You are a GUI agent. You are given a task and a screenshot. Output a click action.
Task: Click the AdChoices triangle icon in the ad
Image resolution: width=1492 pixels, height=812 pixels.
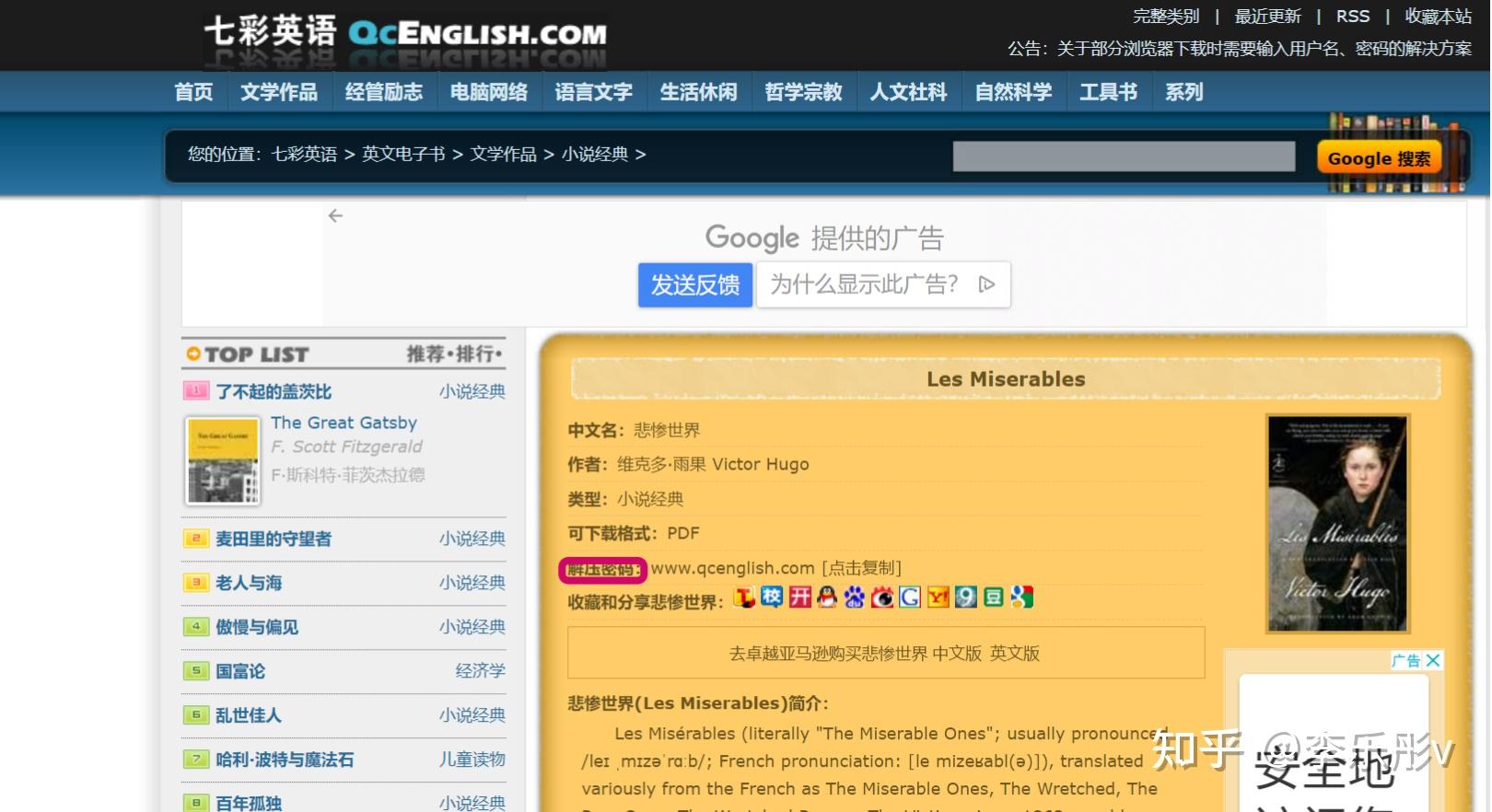[x=986, y=284]
